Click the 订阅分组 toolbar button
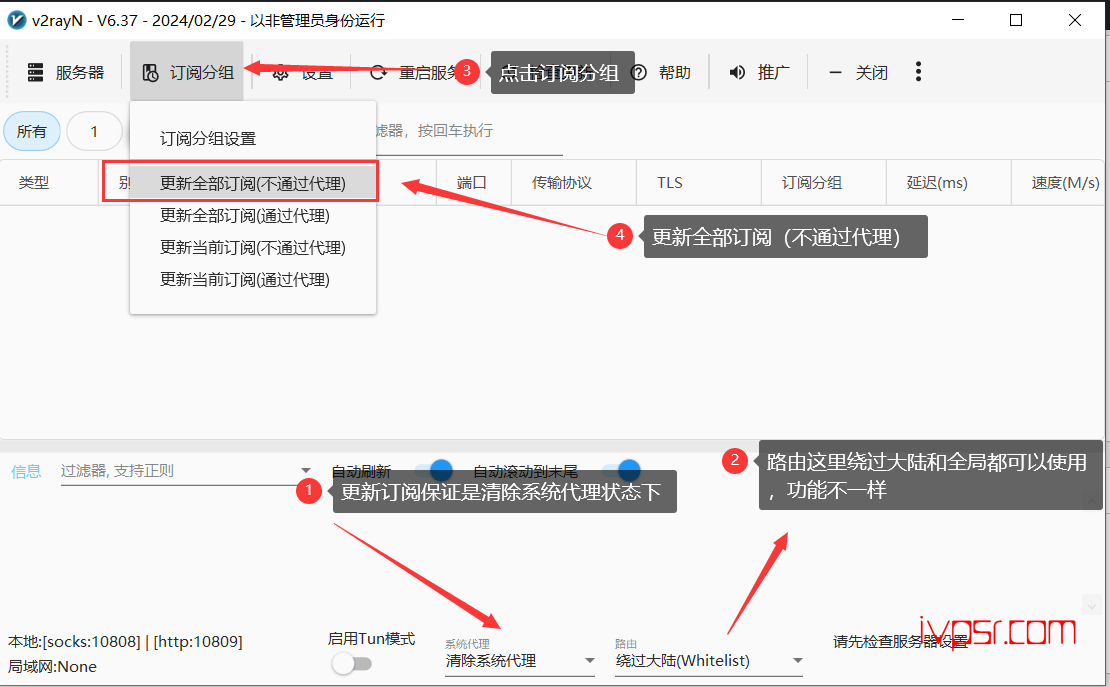 point(188,72)
